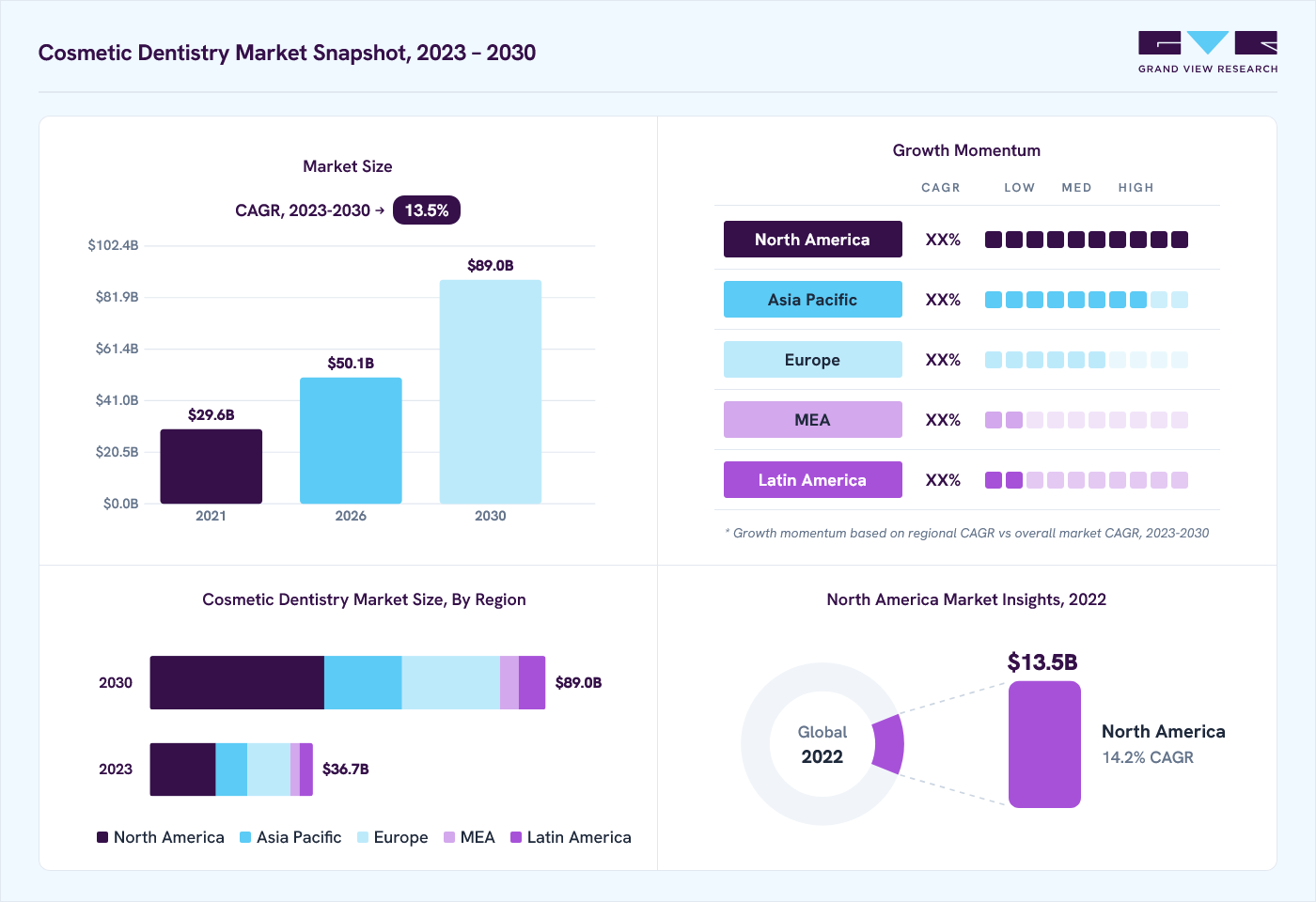The image size is (1316, 902).
Task: Click the purple North America donut slice
Action: point(889,744)
